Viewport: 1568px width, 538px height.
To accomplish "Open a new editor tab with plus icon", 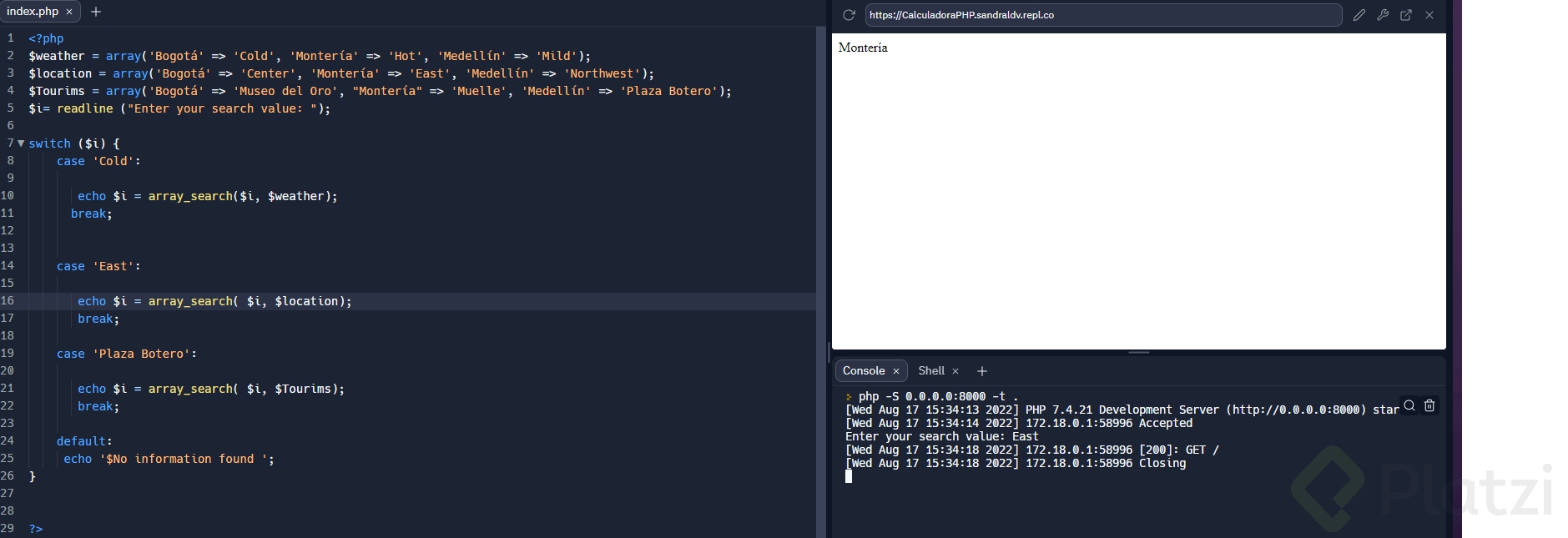I will point(96,12).
